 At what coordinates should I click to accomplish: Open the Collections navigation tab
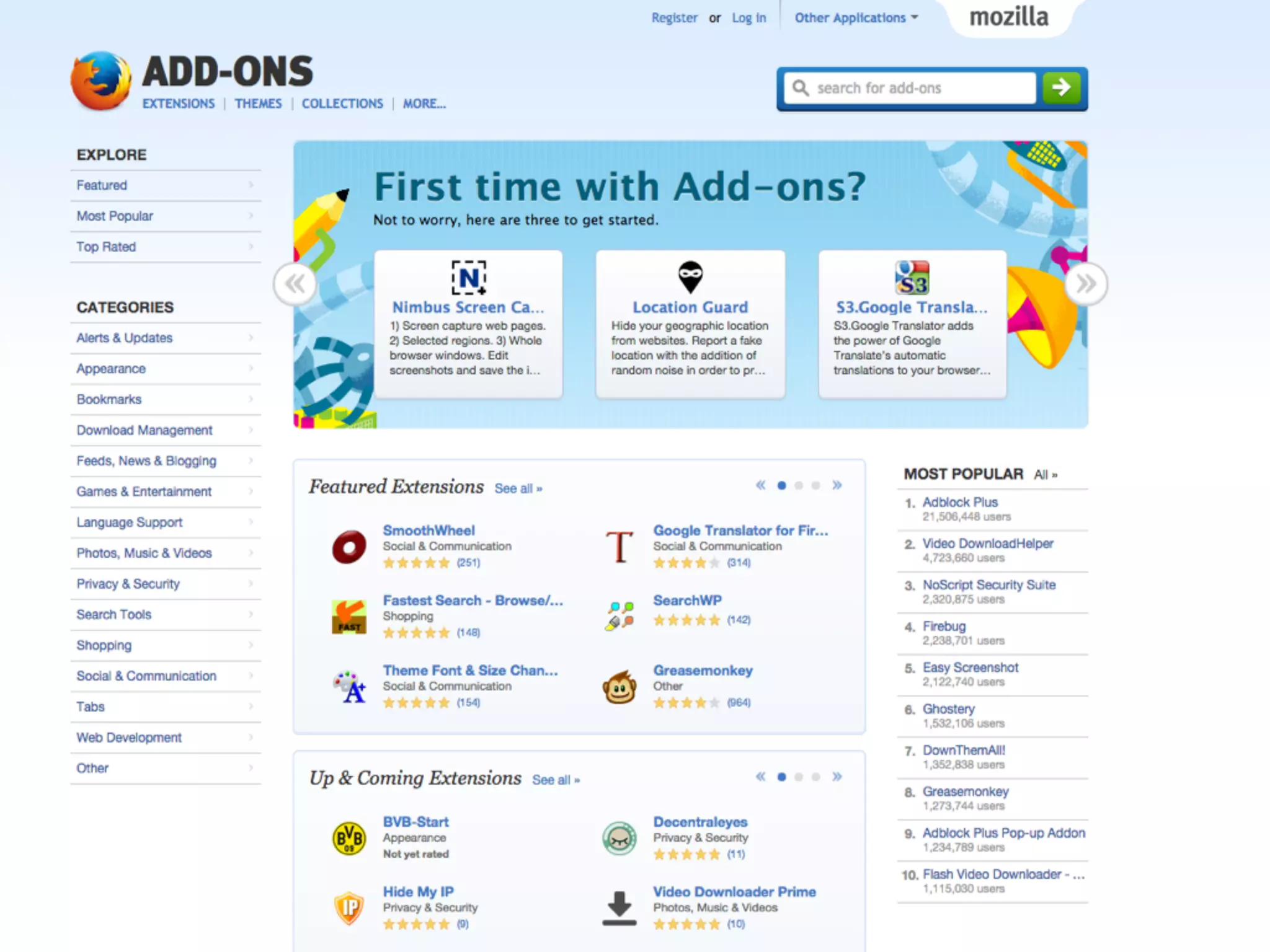(342, 104)
